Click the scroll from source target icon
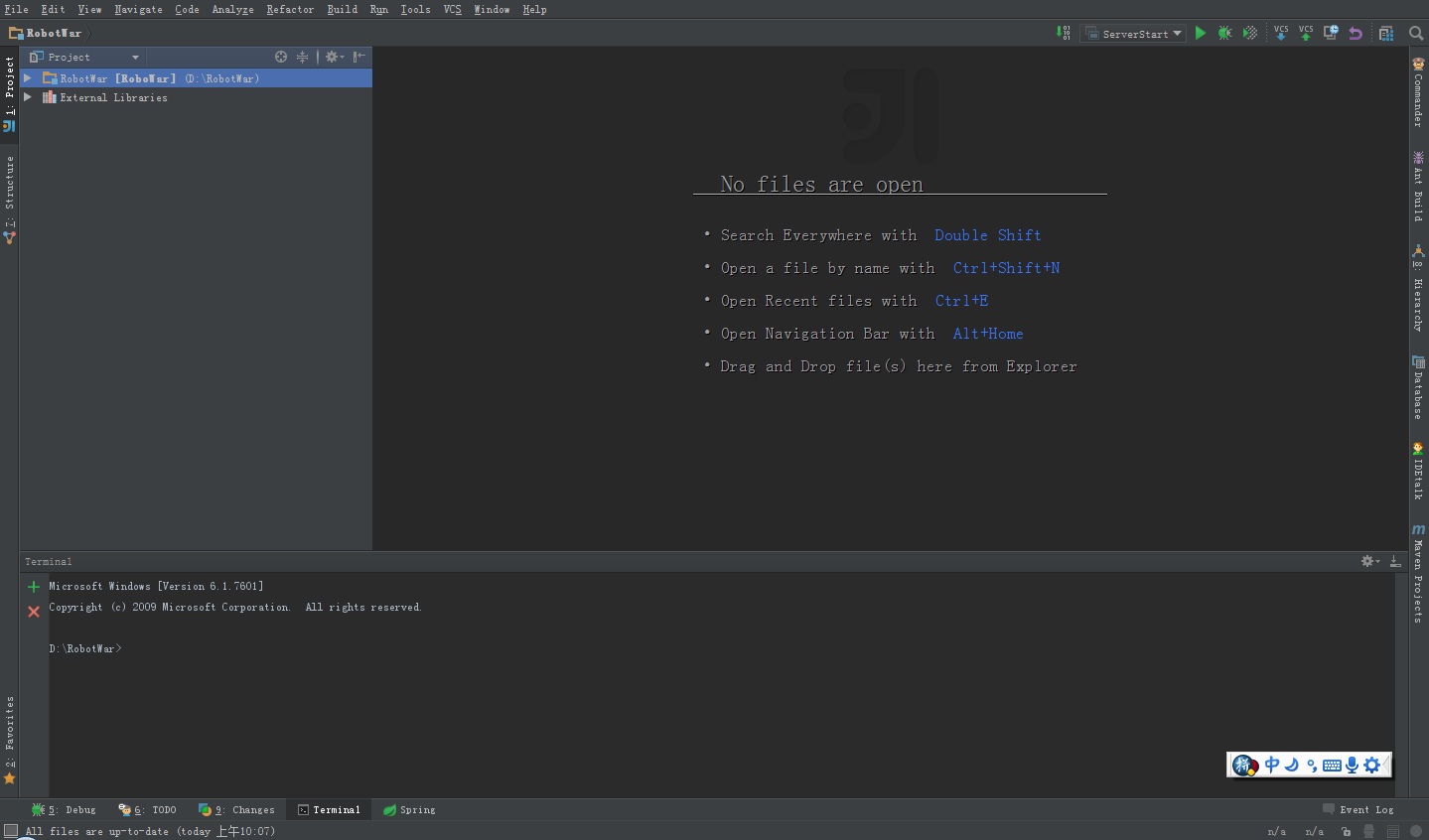 coord(281,57)
